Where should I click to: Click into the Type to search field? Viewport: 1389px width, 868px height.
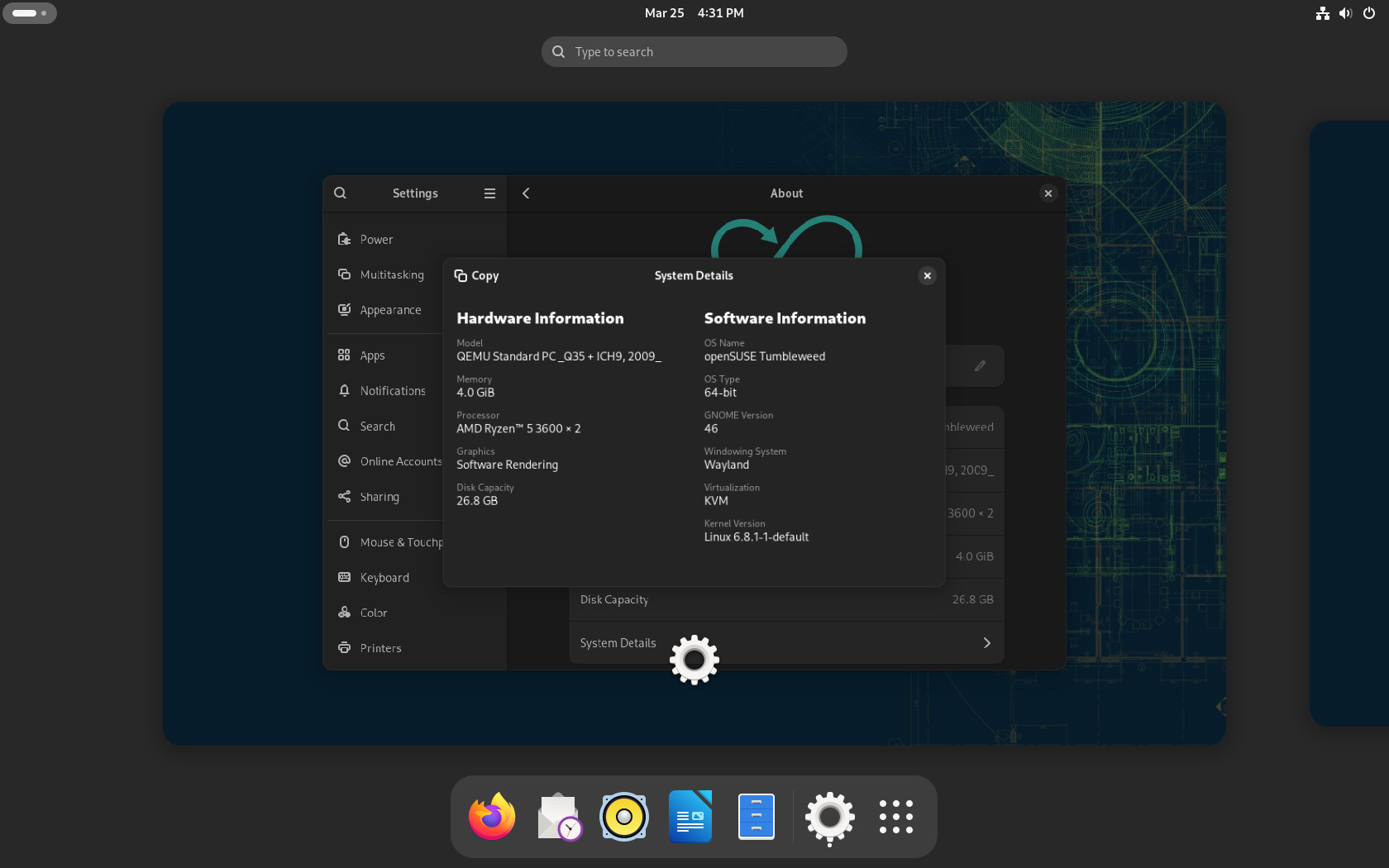tap(694, 51)
